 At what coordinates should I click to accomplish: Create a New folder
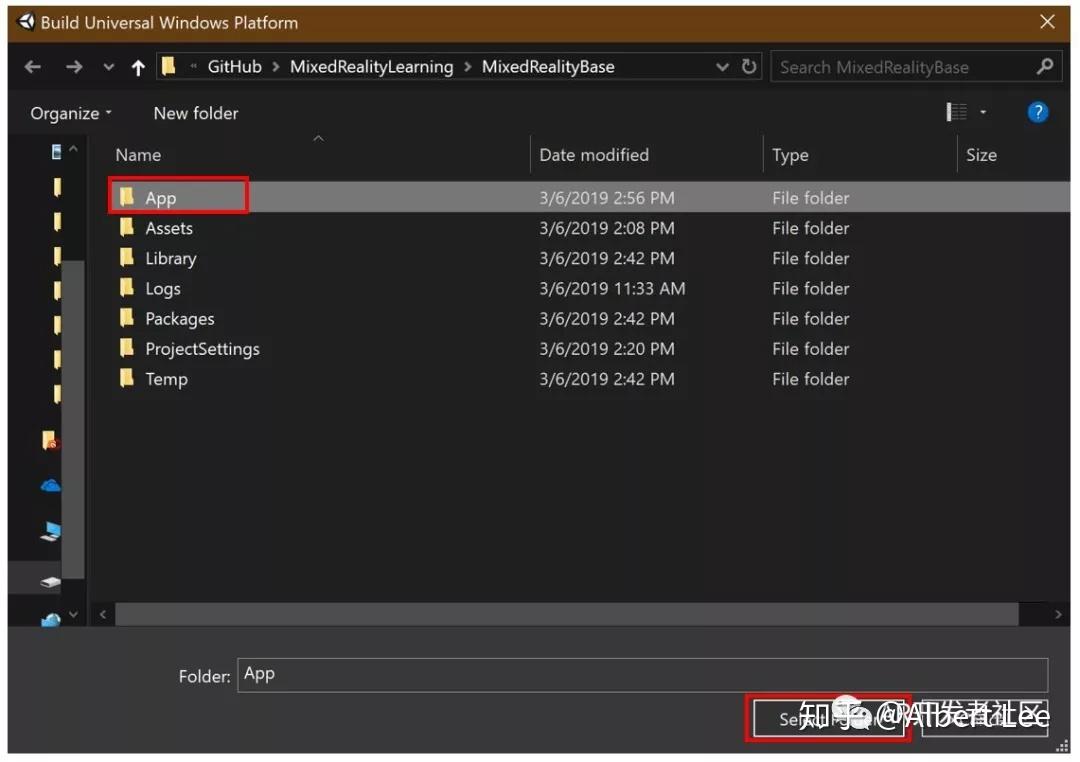196,113
